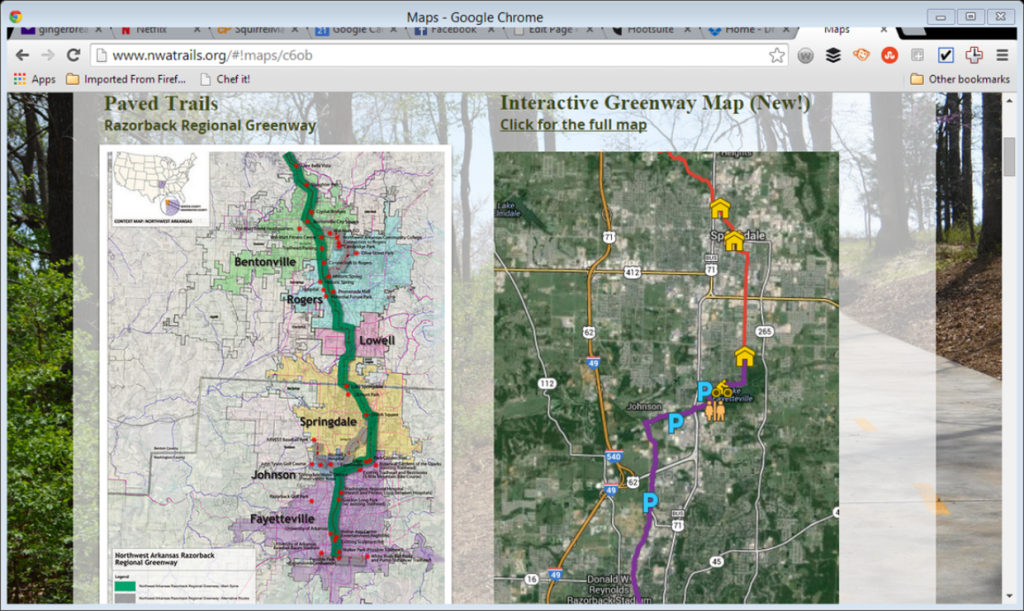This screenshot has width=1024, height=611.
Task: Click the address bar URL field
Action: [439, 55]
